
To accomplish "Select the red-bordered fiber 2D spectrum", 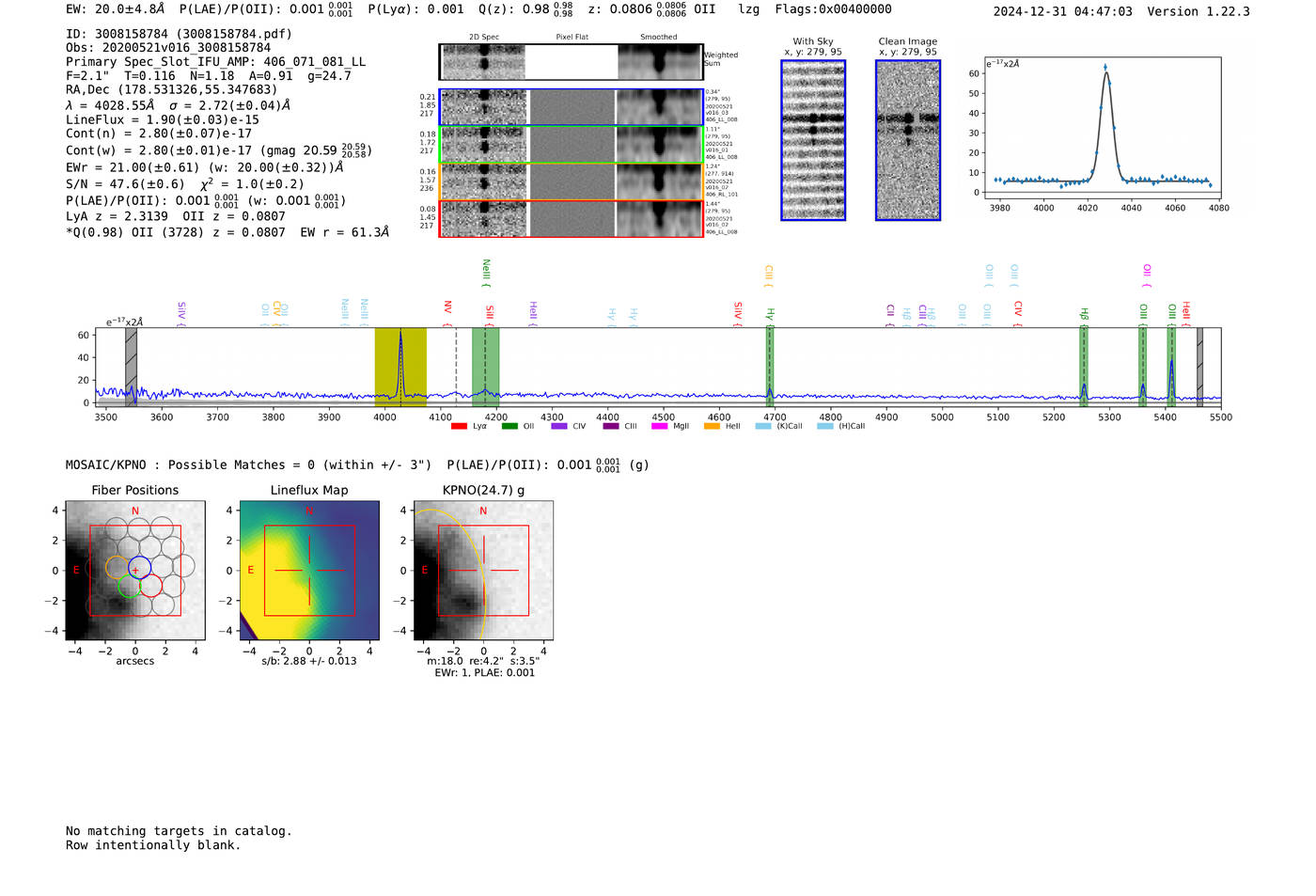I will tap(571, 218).
